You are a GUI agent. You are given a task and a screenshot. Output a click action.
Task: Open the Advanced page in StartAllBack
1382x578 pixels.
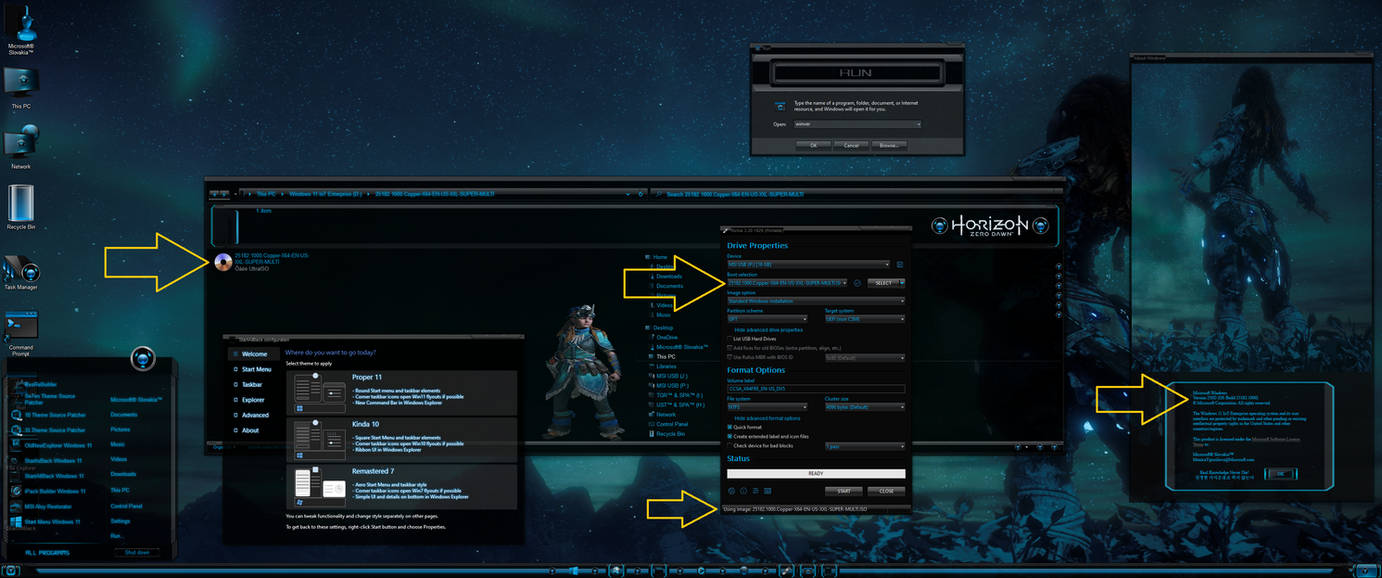coord(255,415)
